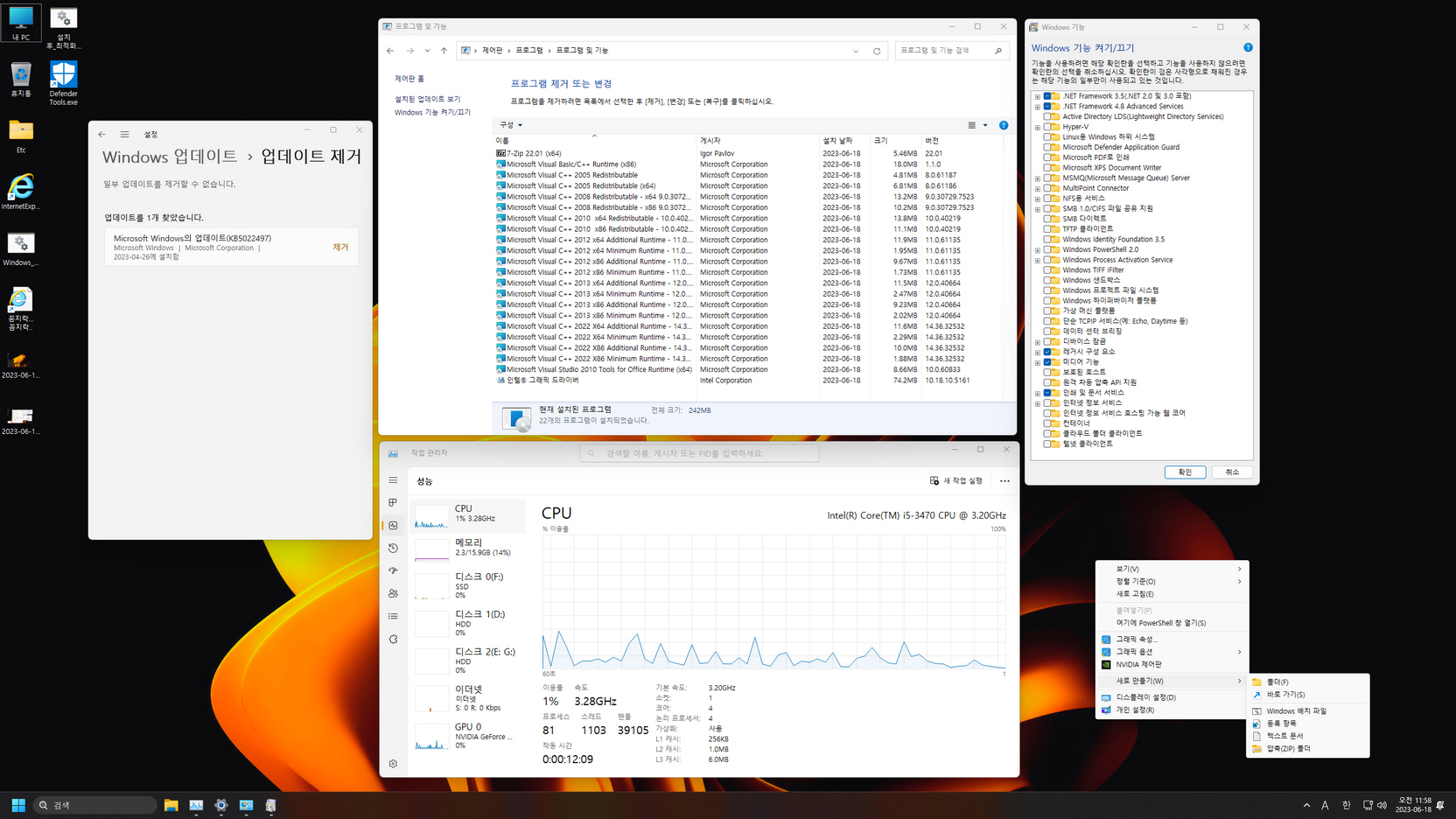The width and height of the screenshot is (1456, 819).
Task: Expand 디바이스 잠금 tree node
Action: click(x=1038, y=342)
